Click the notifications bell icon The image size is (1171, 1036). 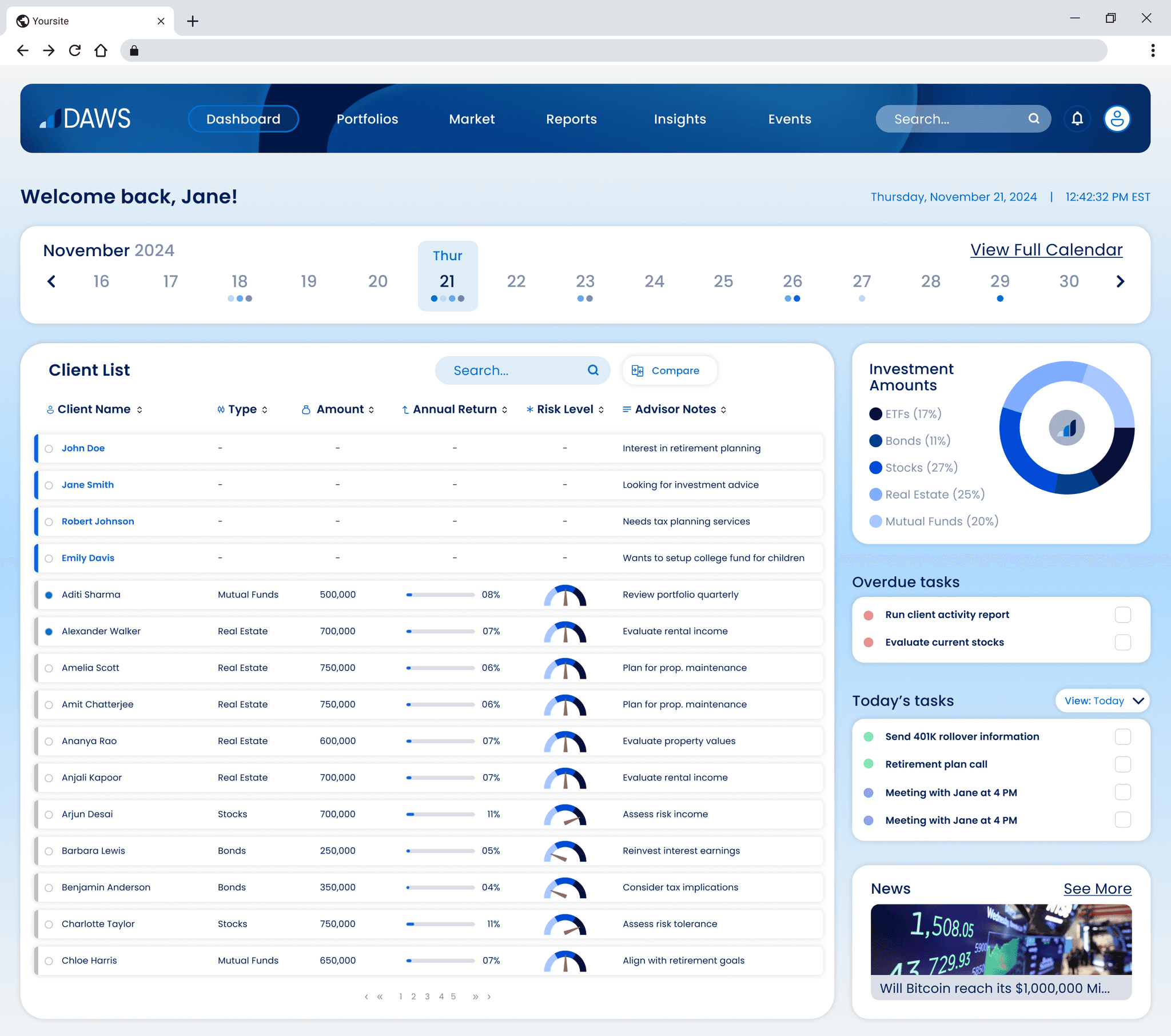(x=1077, y=118)
